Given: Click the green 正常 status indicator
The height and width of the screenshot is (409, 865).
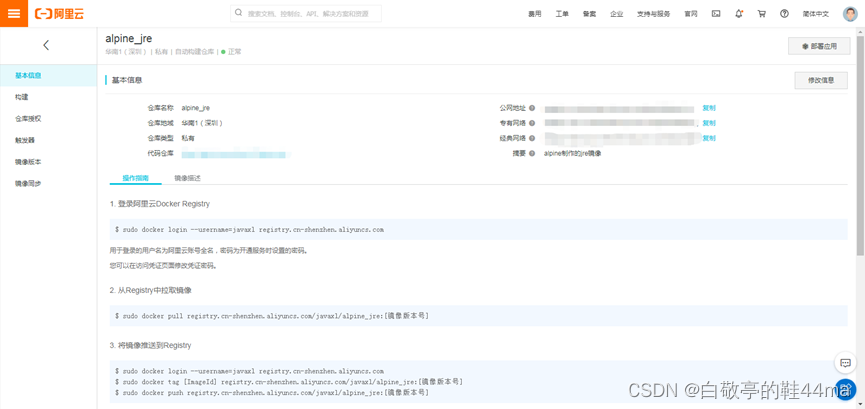Looking at the screenshot, I should point(231,52).
